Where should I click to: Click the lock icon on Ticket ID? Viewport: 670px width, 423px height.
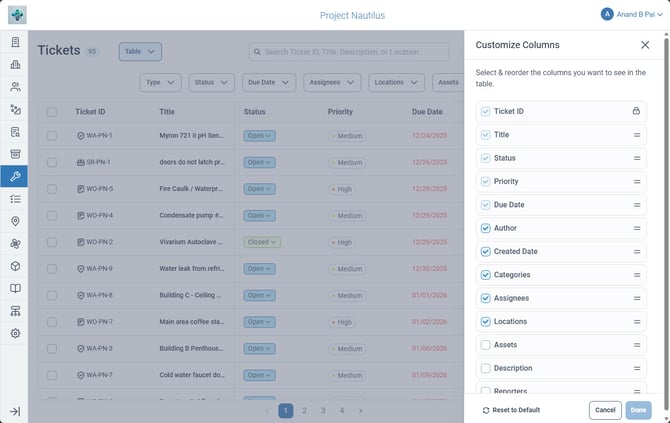point(636,111)
